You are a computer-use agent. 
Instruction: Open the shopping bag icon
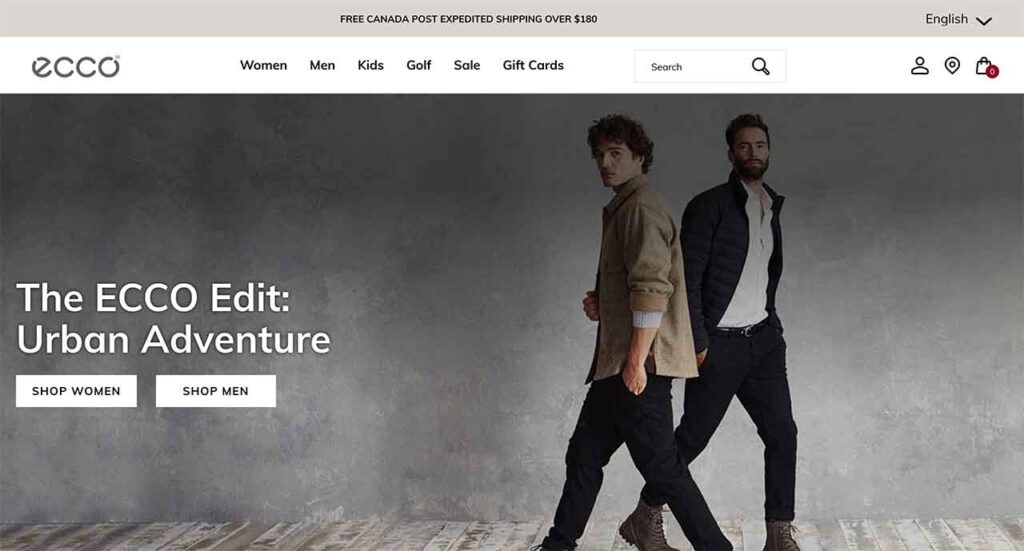[984, 65]
